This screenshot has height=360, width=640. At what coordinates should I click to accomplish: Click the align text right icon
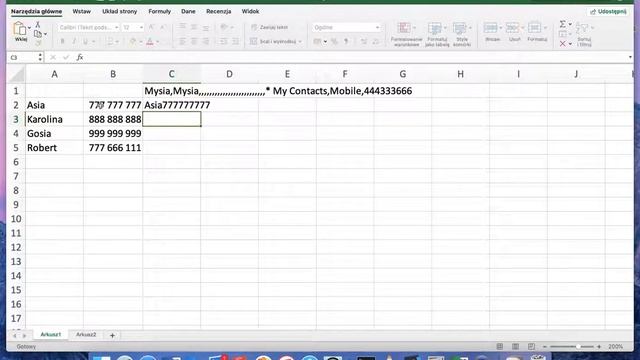[x=206, y=42]
